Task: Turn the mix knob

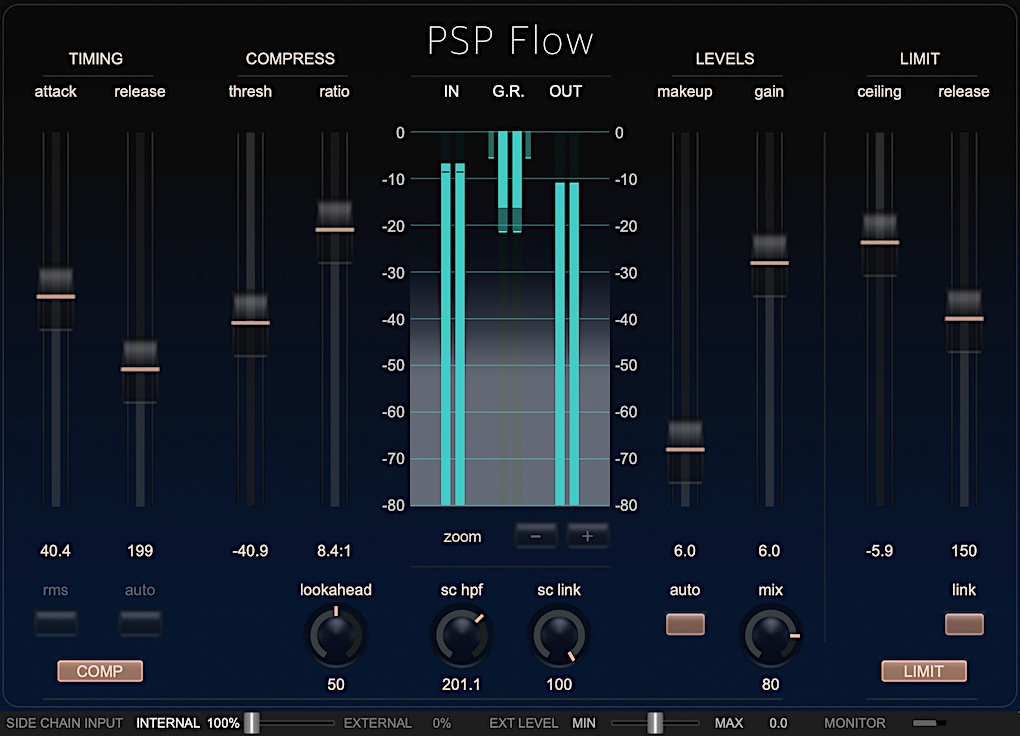Action: (x=770, y=636)
